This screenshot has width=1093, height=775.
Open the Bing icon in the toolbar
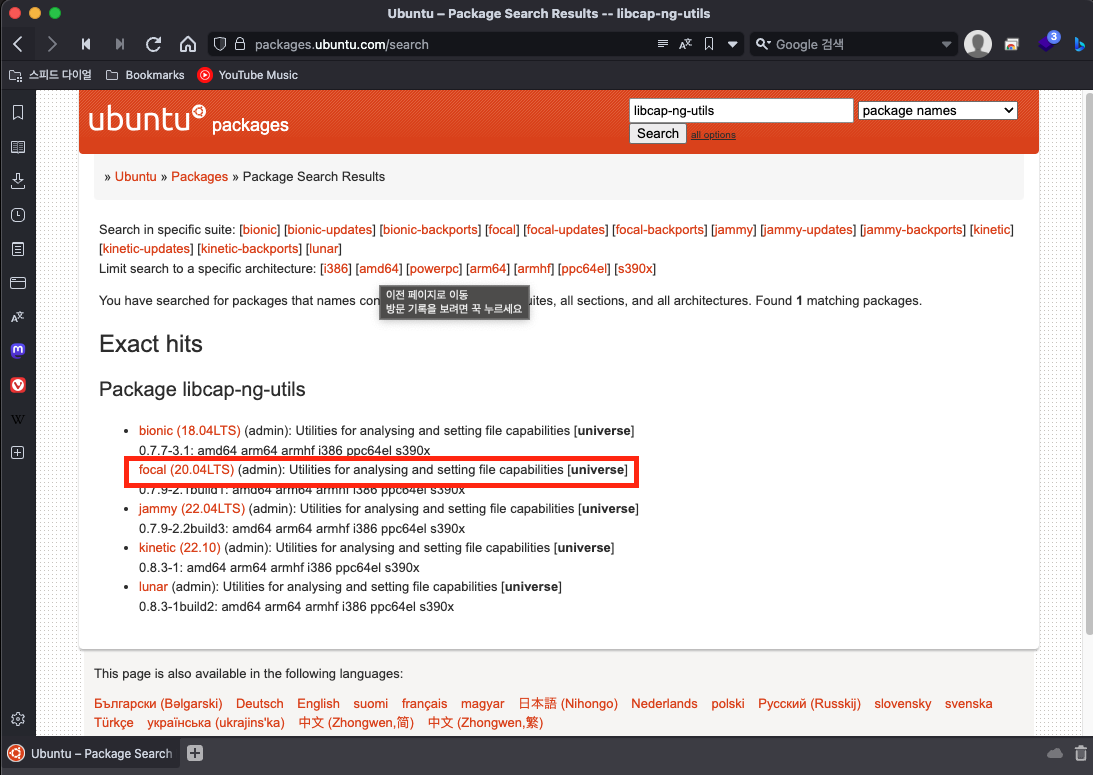point(1081,44)
